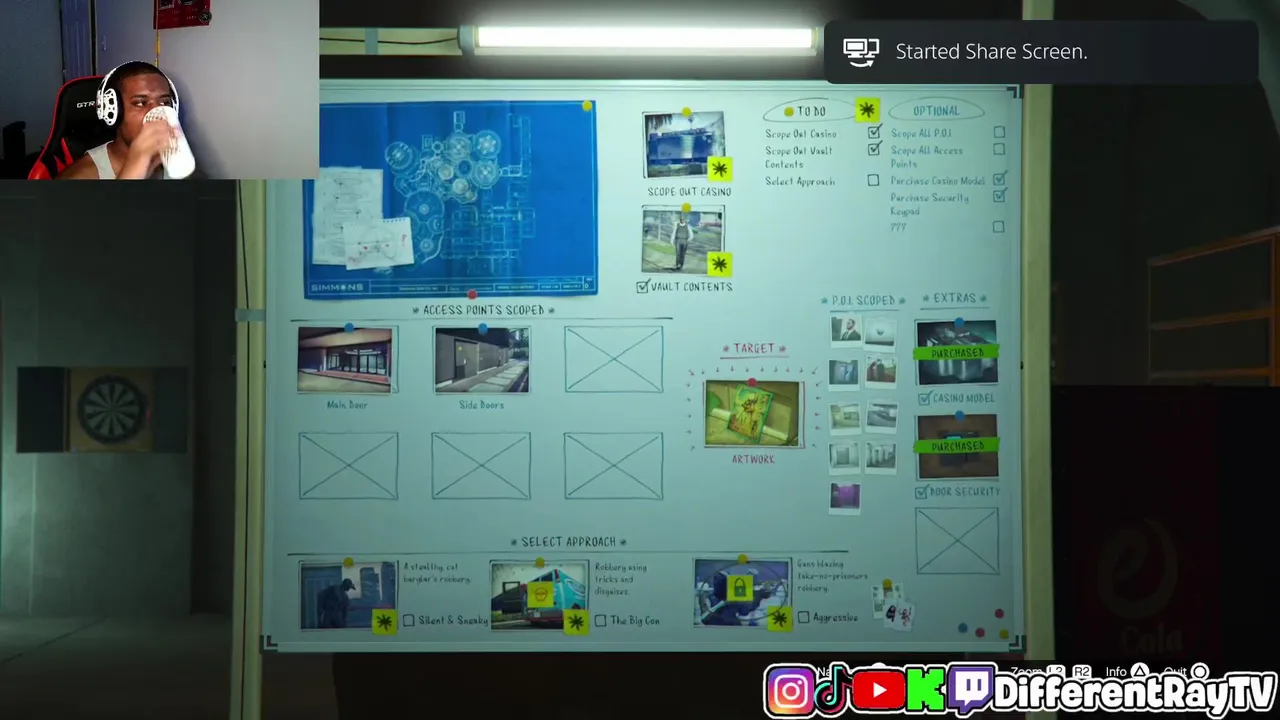
Task: Check the Aggressive approach box
Action: (x=803, y=618)
